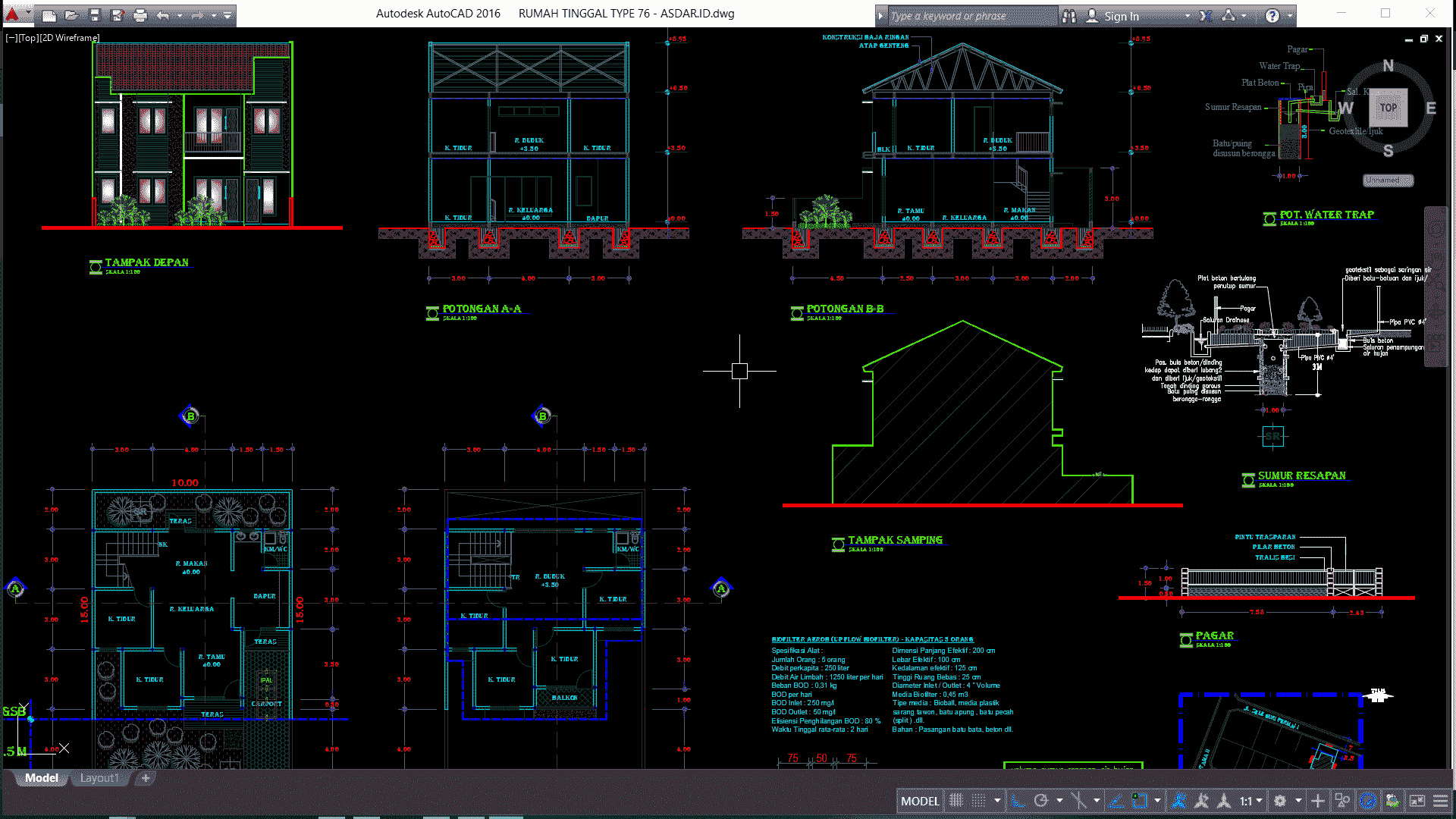This screenshot has height=819, width=1456.
Task: Open the [-] viewport controls menu
Action: click(x=11, y=38)
